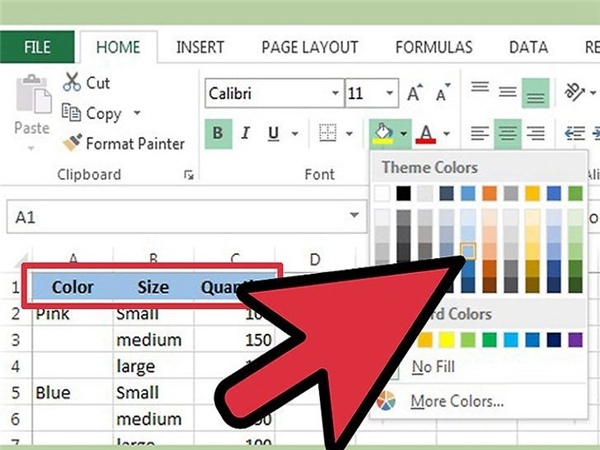Click the Font Color red A icon

pos(426,133)
